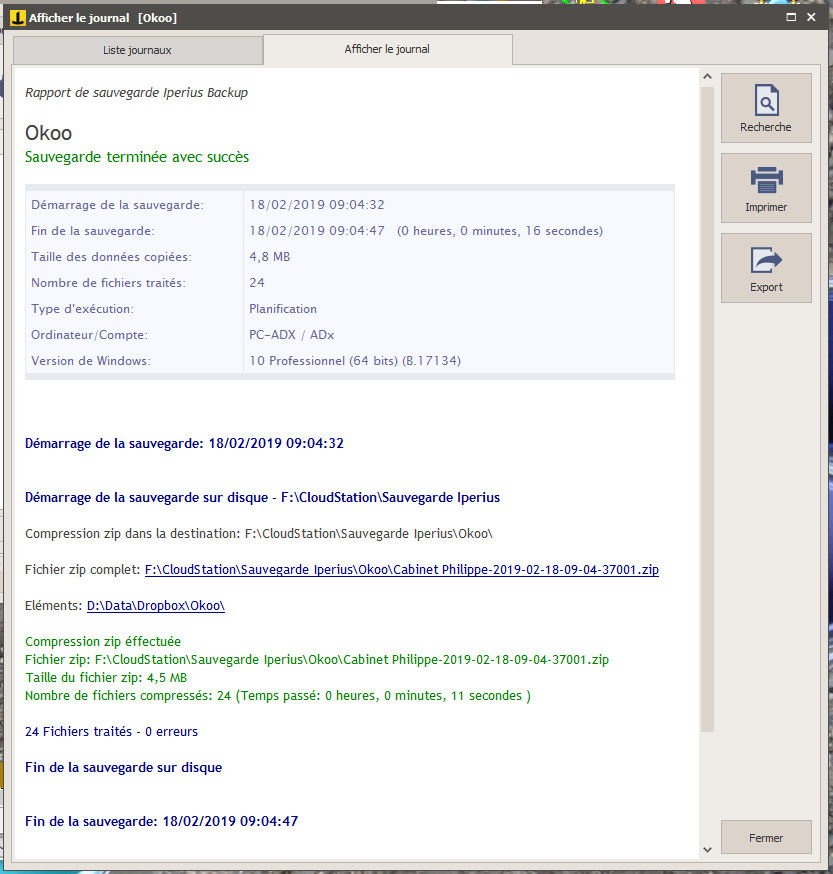
Task: Close the window with the title bar X
Action: (x=816, y=17)
